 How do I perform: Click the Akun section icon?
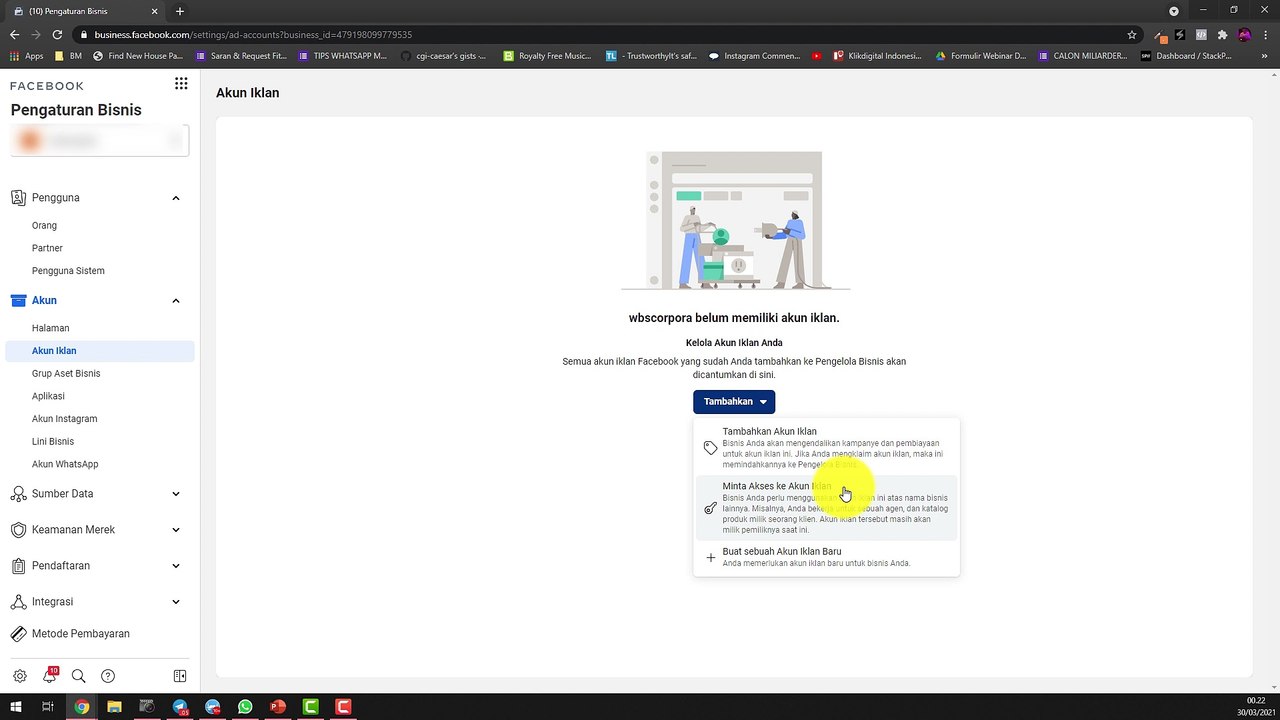click(18, 300)
